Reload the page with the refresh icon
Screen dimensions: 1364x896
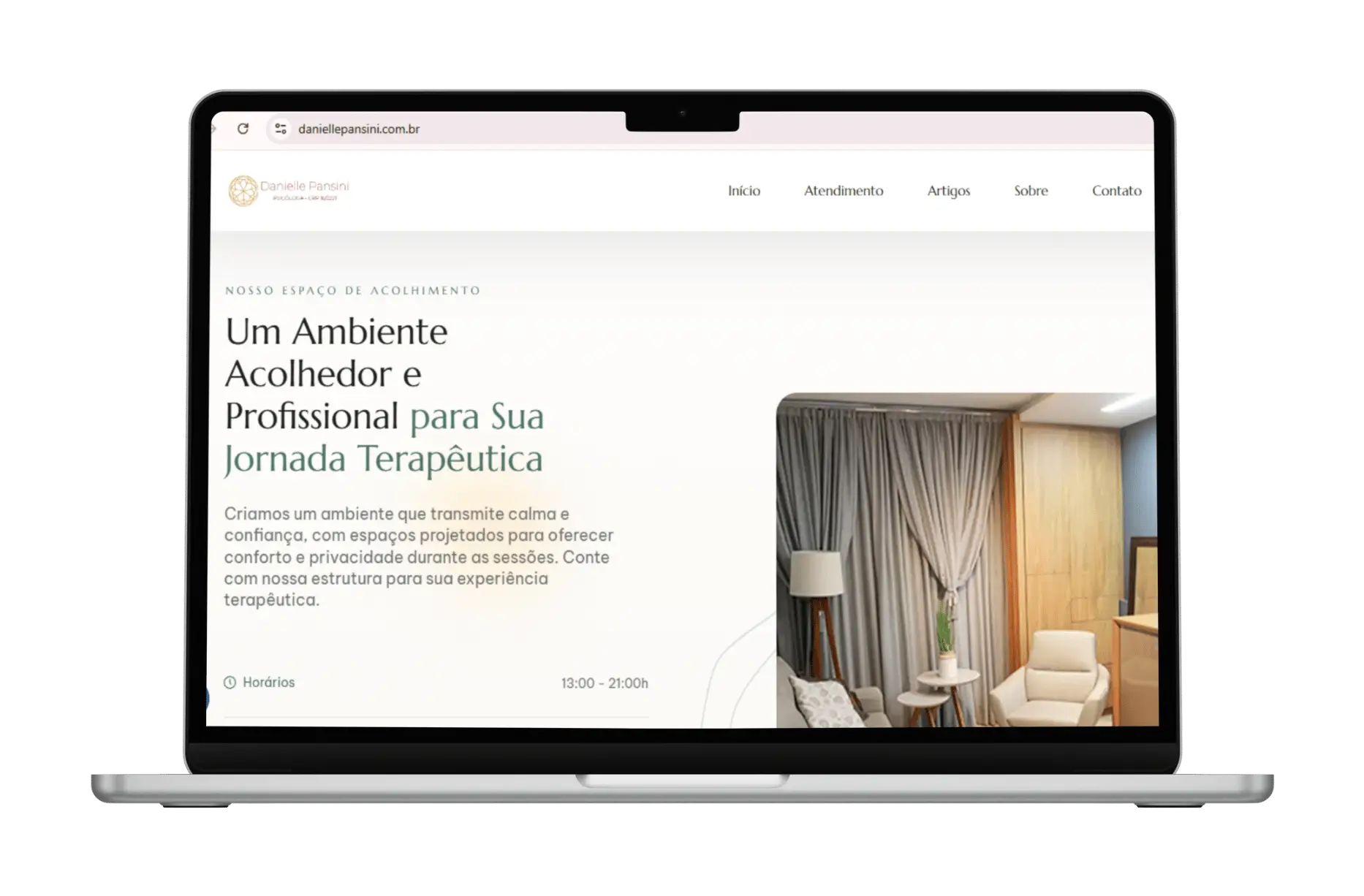(x=243, y=129)
